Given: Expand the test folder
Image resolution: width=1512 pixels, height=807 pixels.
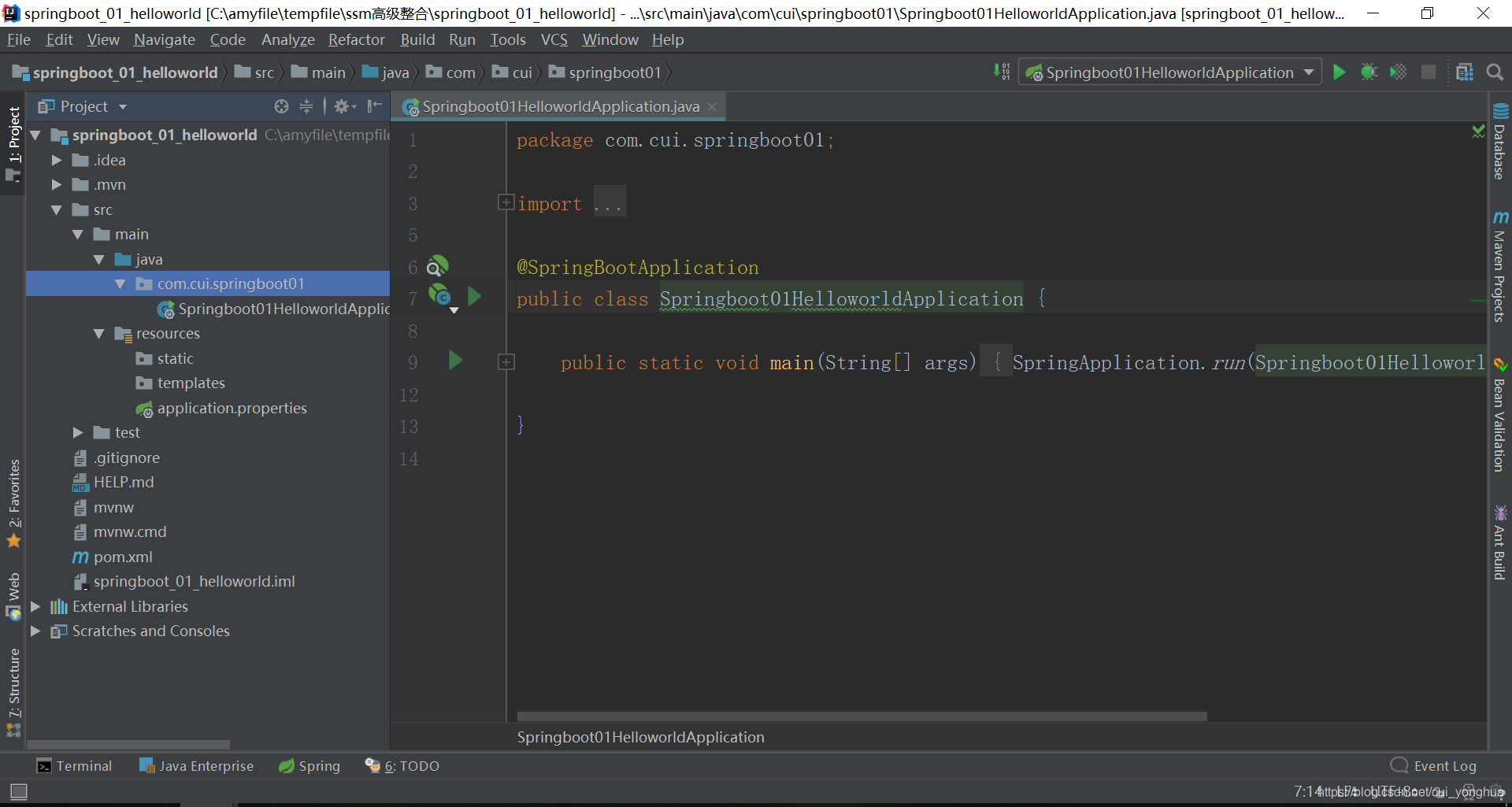Looking at the screenshot, I should tap(78, 433).
